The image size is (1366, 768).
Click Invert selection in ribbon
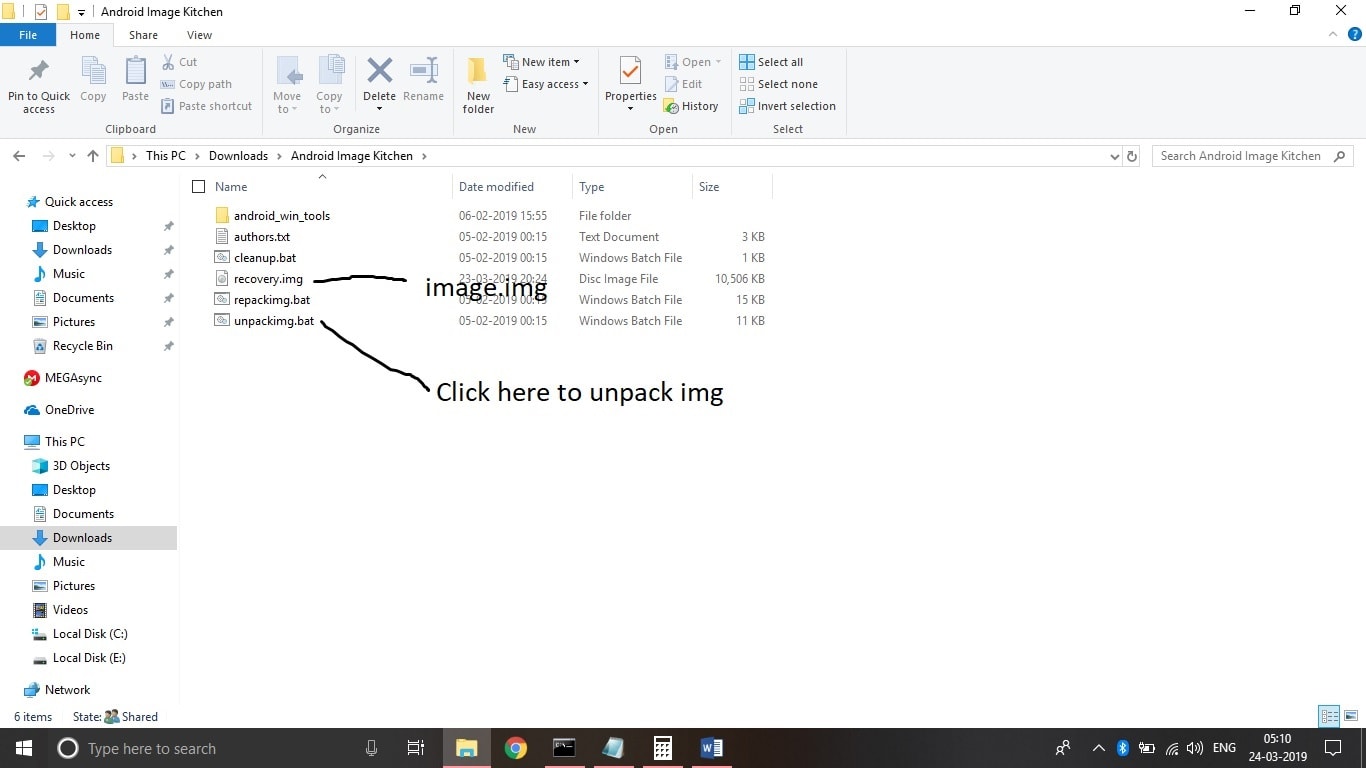(x=787, y=106)
